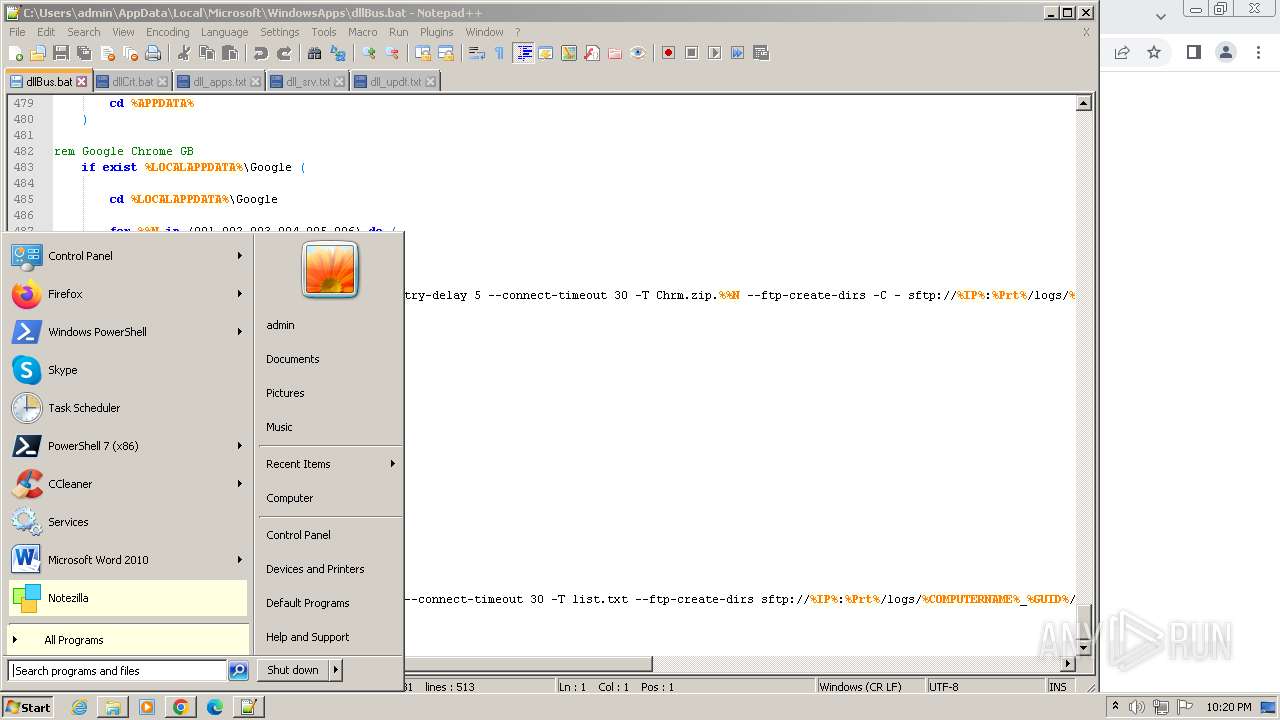Open file icon in Notepad++ toolbar
The height and width of the screenshot is (720, 1280).
click(x=38, y=53)
